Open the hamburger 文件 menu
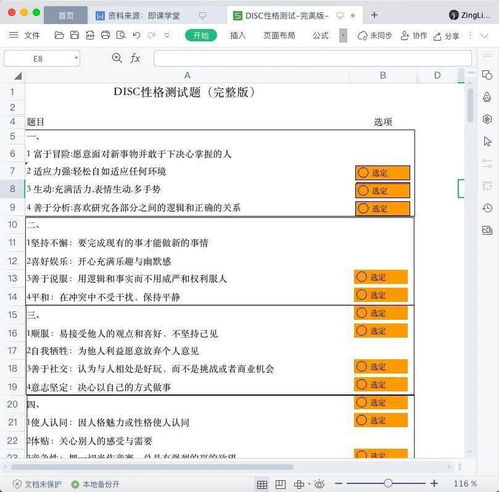This screenshot has width=499, height=492. [x=24, y=35]
